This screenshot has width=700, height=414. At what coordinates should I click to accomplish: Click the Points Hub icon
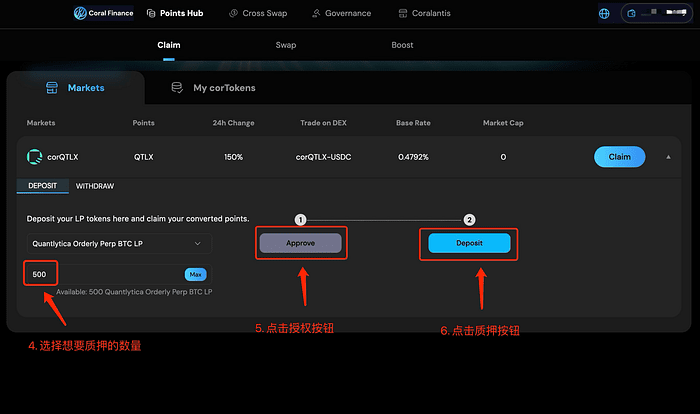pos(151,13)
